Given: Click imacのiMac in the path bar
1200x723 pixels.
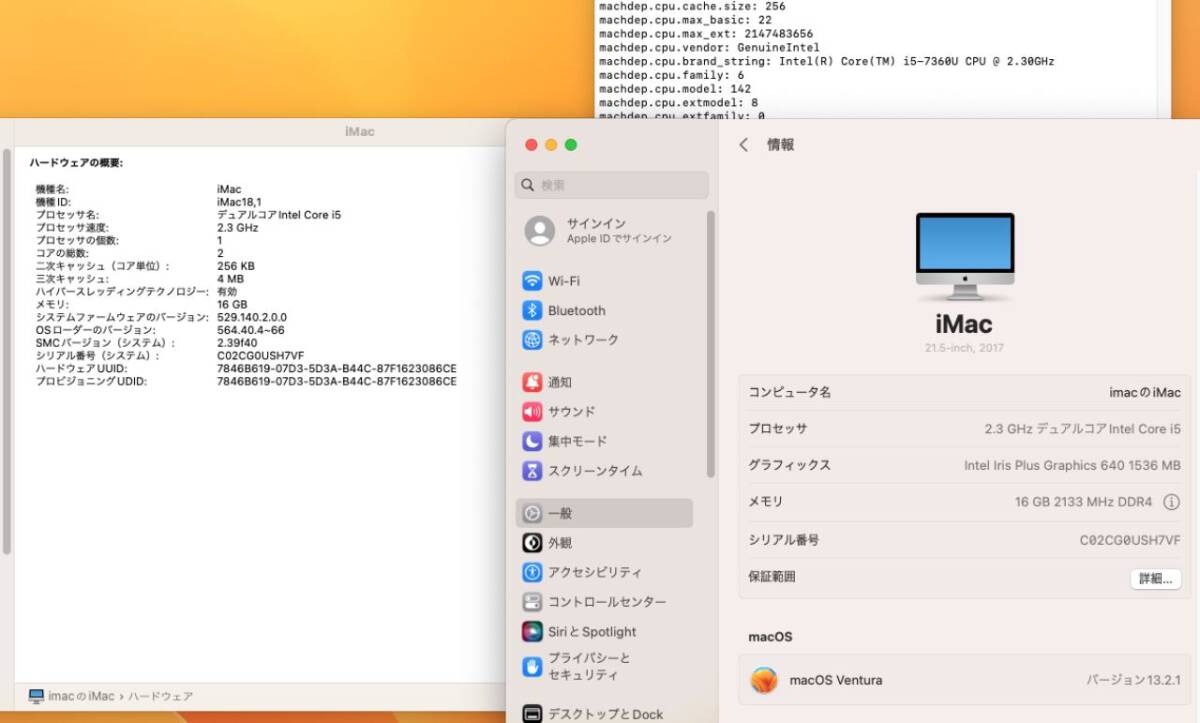Looking at the screenshot, I should (81, 696).
